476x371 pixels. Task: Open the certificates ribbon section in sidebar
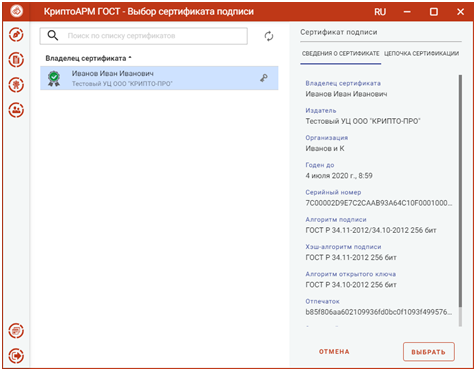point(16,85)
